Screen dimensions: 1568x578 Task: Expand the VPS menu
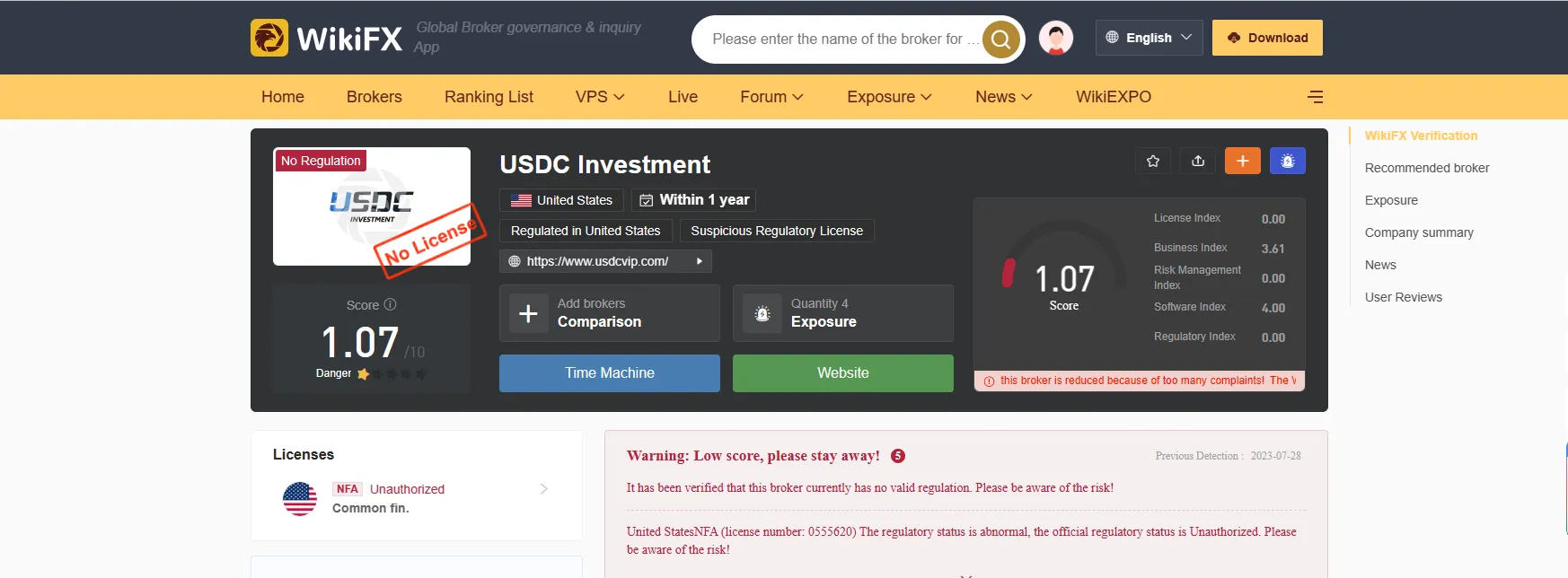click(x=600, y=97)
